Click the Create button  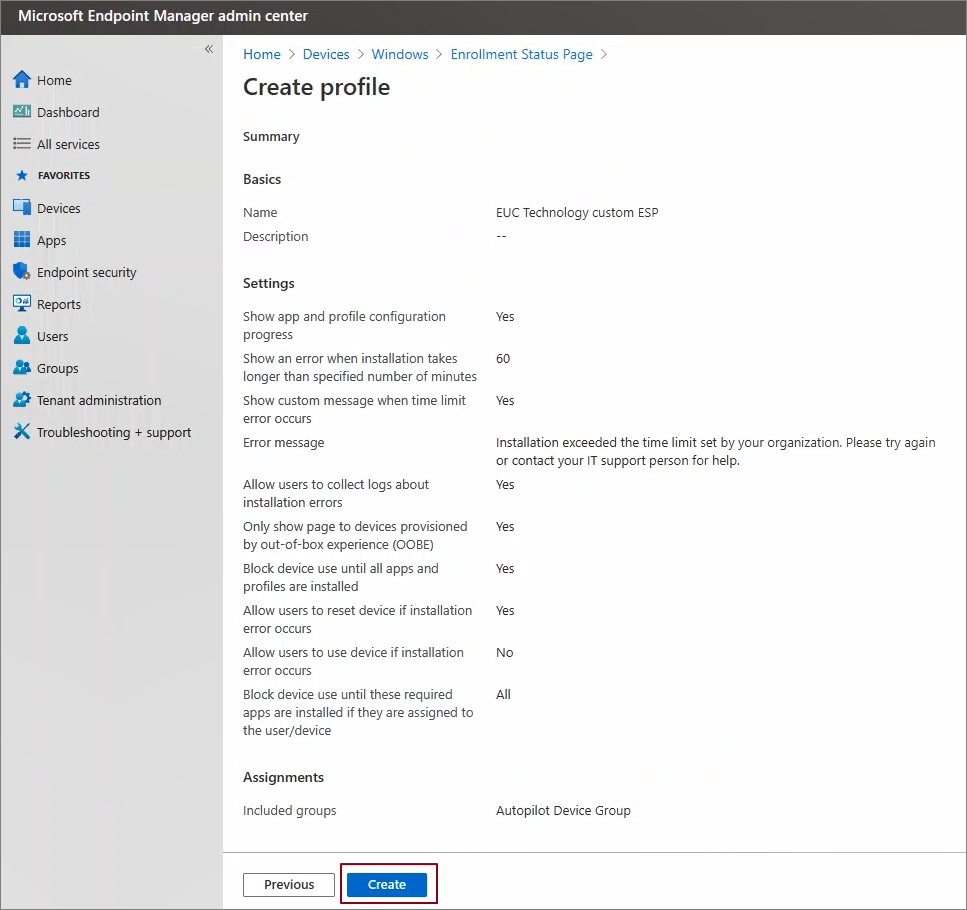pos(387,884)
